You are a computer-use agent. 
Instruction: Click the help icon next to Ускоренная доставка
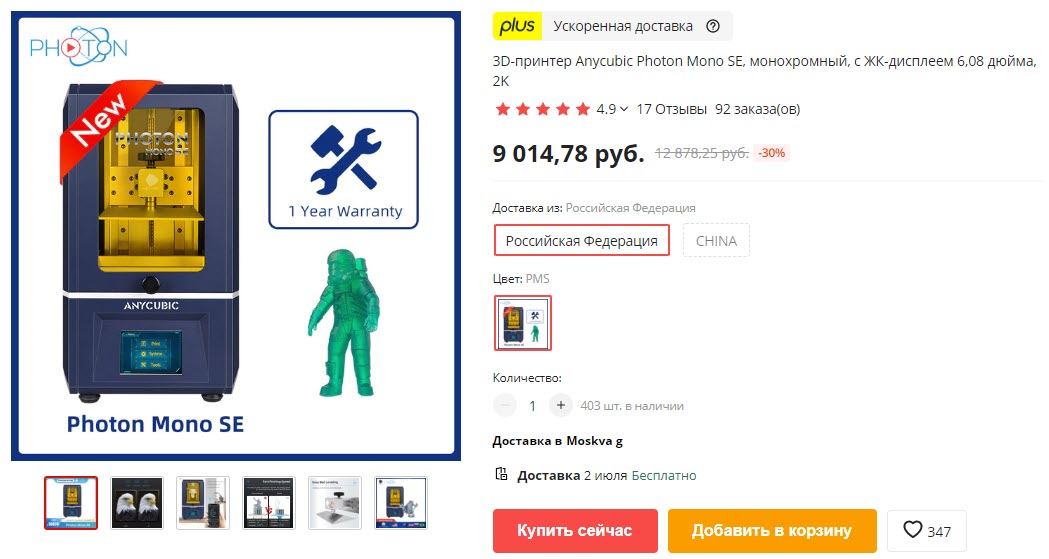713,26
